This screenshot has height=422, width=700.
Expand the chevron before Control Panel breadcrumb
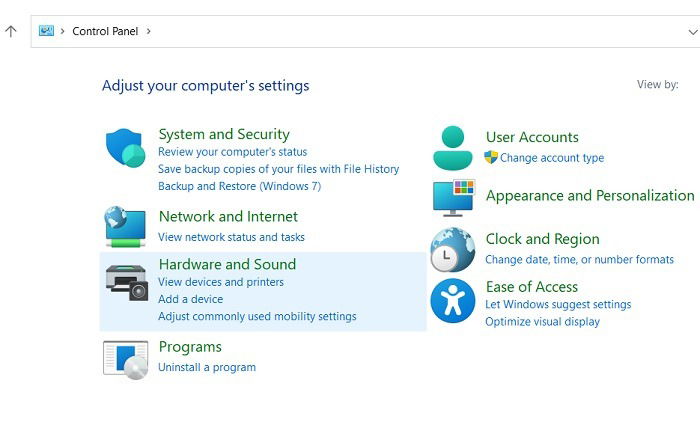62,31
